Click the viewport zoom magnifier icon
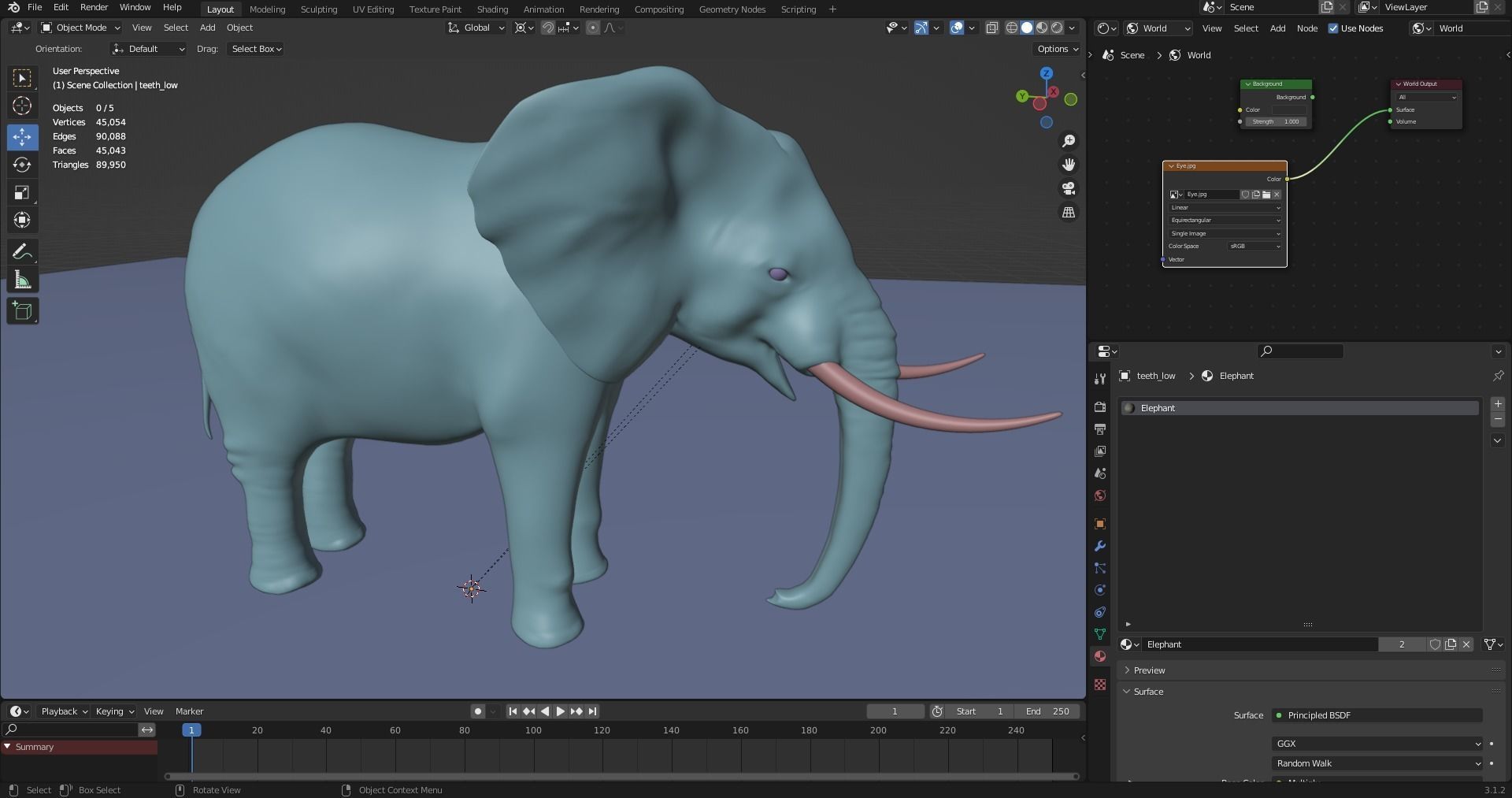This screenshot has height=798, width=1512. (1069, 141)
